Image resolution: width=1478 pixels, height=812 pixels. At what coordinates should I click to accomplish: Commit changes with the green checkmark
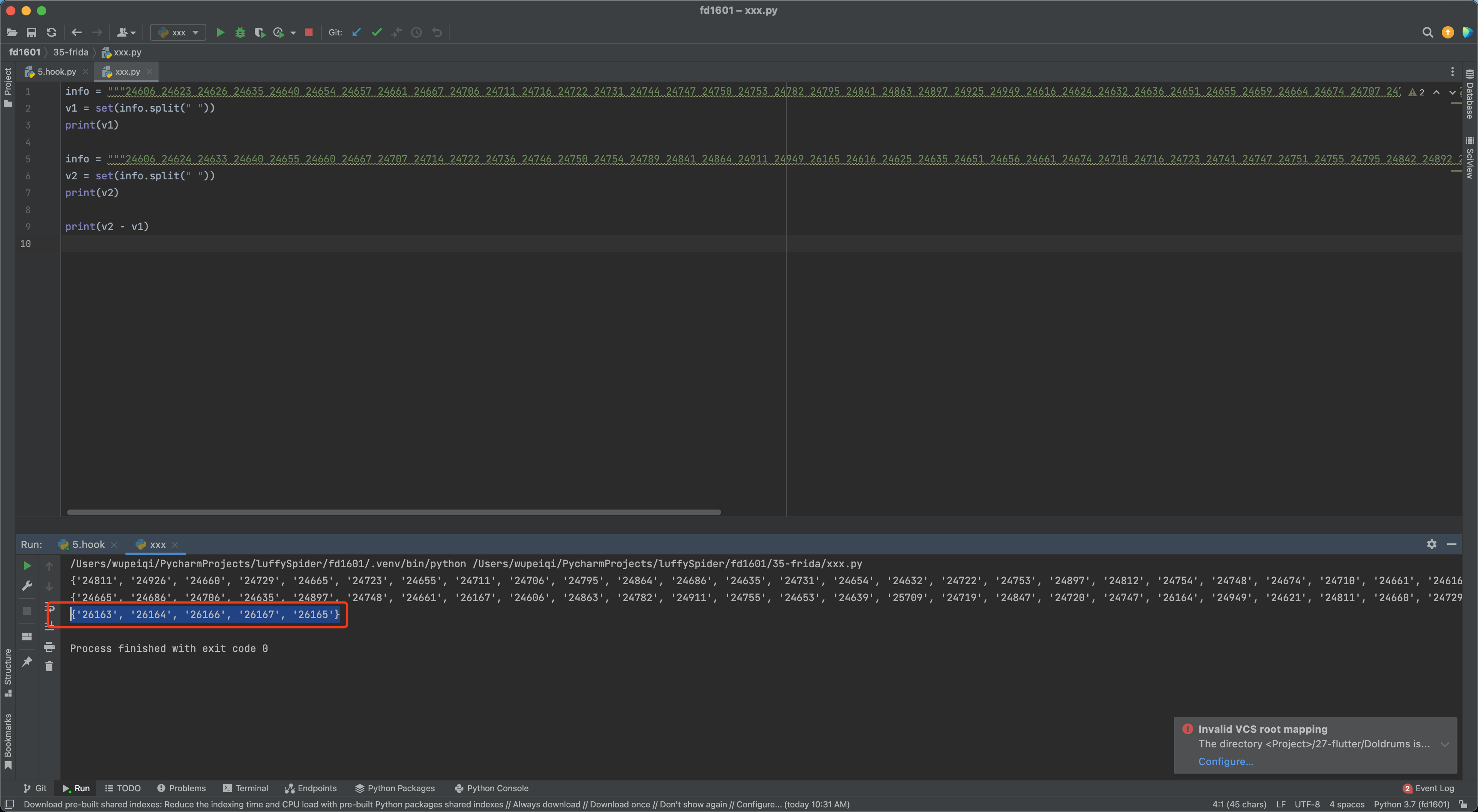[377, 33]
